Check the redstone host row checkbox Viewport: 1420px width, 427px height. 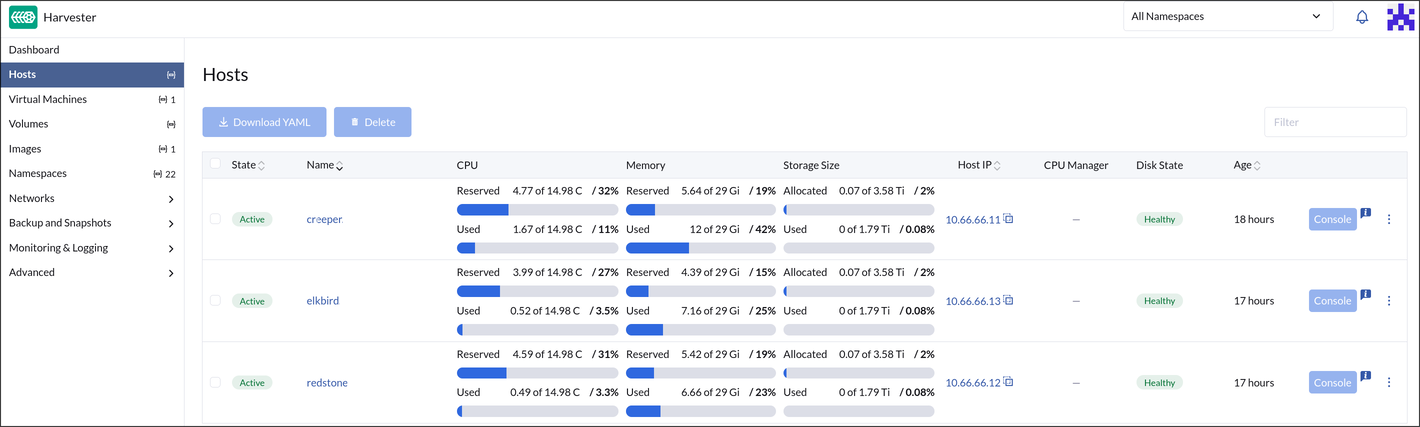[215, 382]
